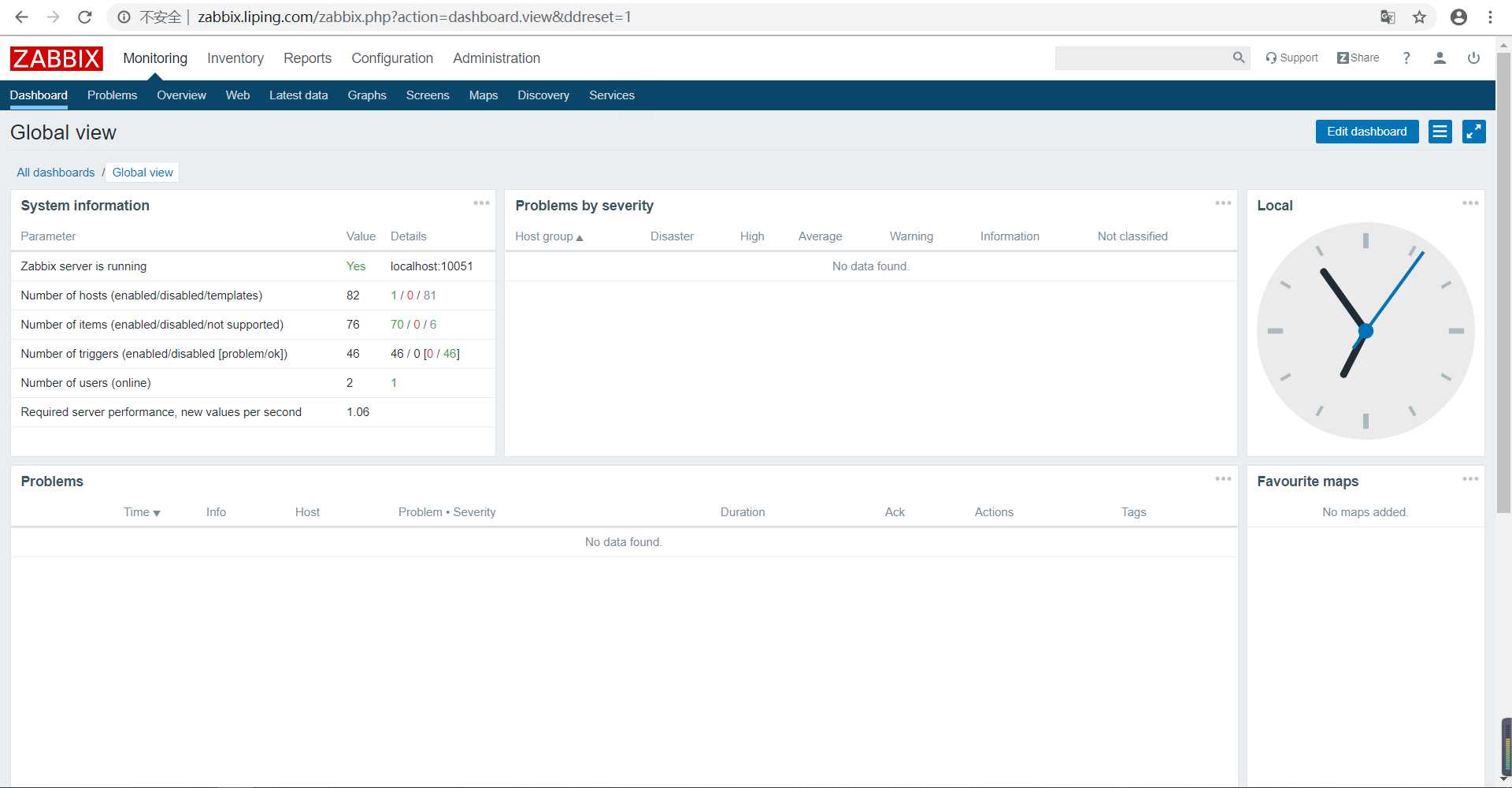Reload the page in the browser
Image resolution: width=1512 pixels, height=788 pixels.
(x=85, y=17)
